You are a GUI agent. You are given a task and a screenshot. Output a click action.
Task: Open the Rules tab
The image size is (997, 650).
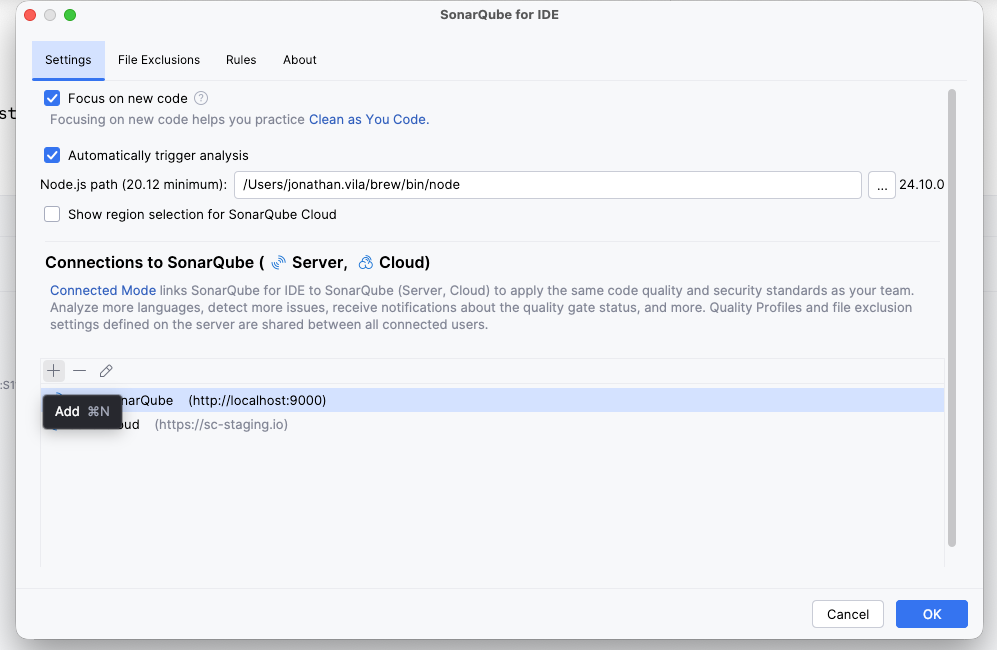(x=241, y=60)
